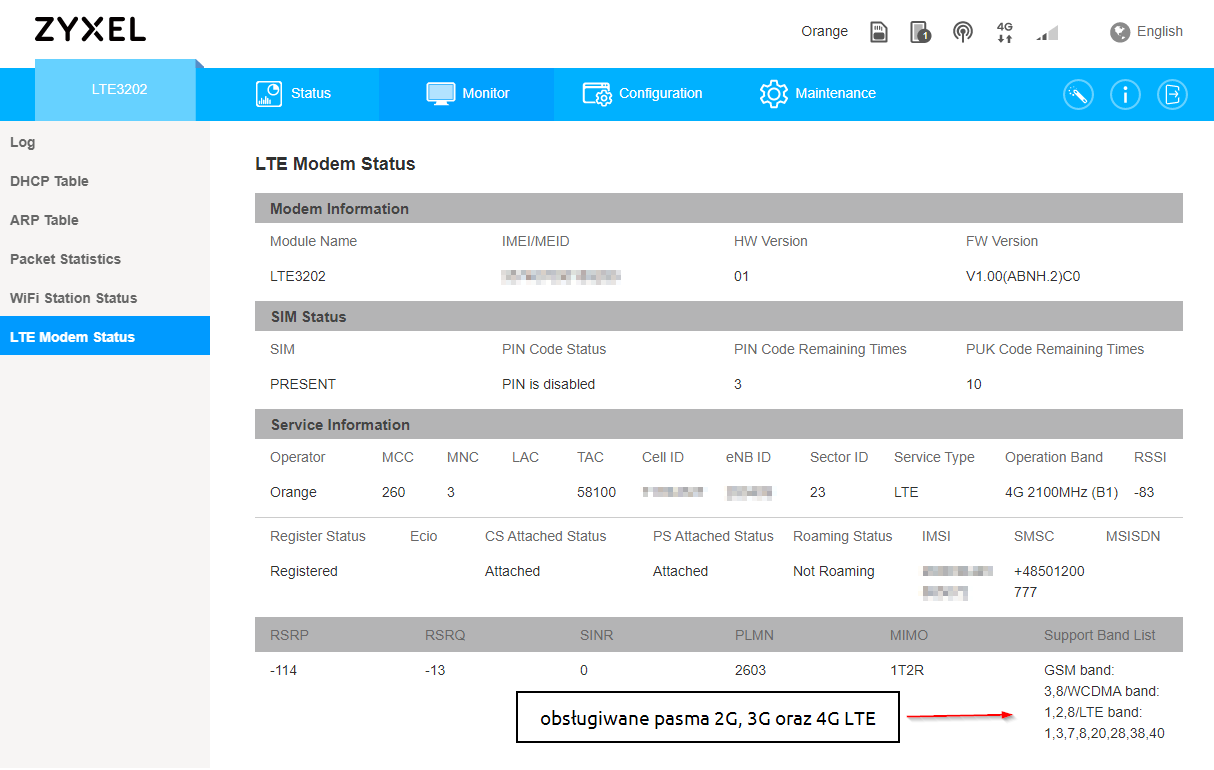Open the Maintenance menu
The width and height of the screenshot is (1214, 770).
[x=817, y=93]
